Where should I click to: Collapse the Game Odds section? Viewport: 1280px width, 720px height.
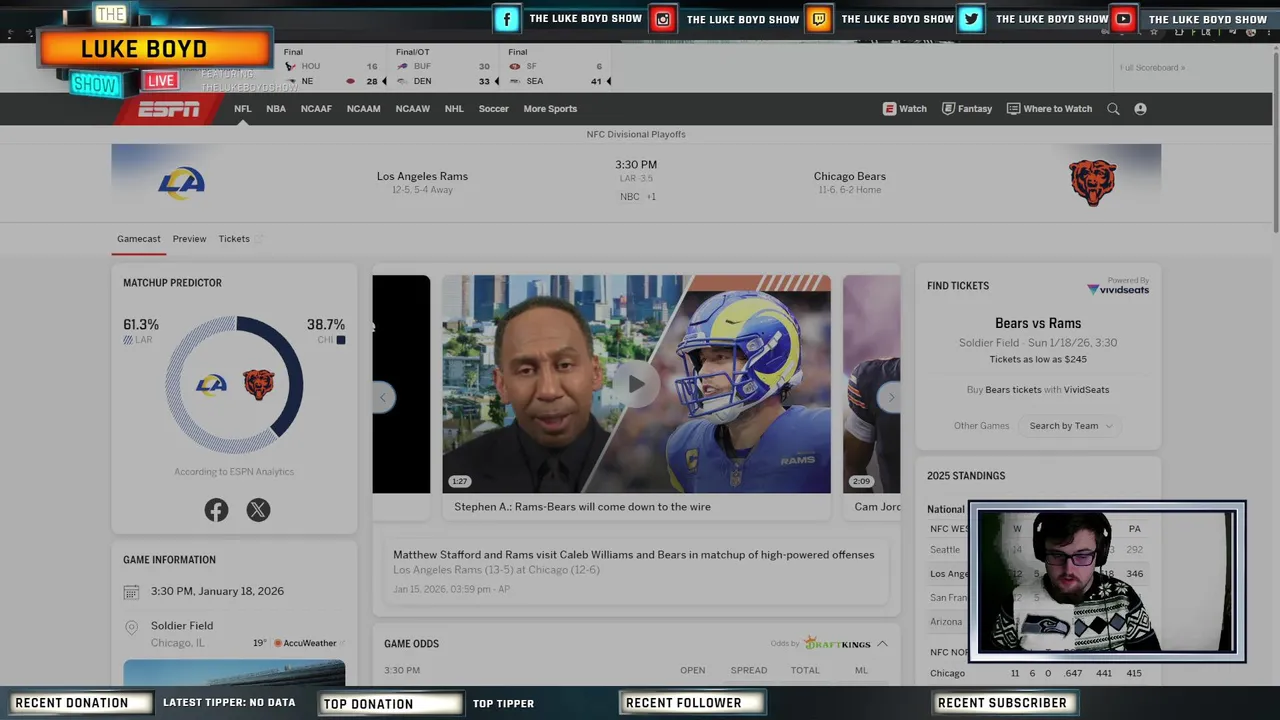[x=882, y=644]
